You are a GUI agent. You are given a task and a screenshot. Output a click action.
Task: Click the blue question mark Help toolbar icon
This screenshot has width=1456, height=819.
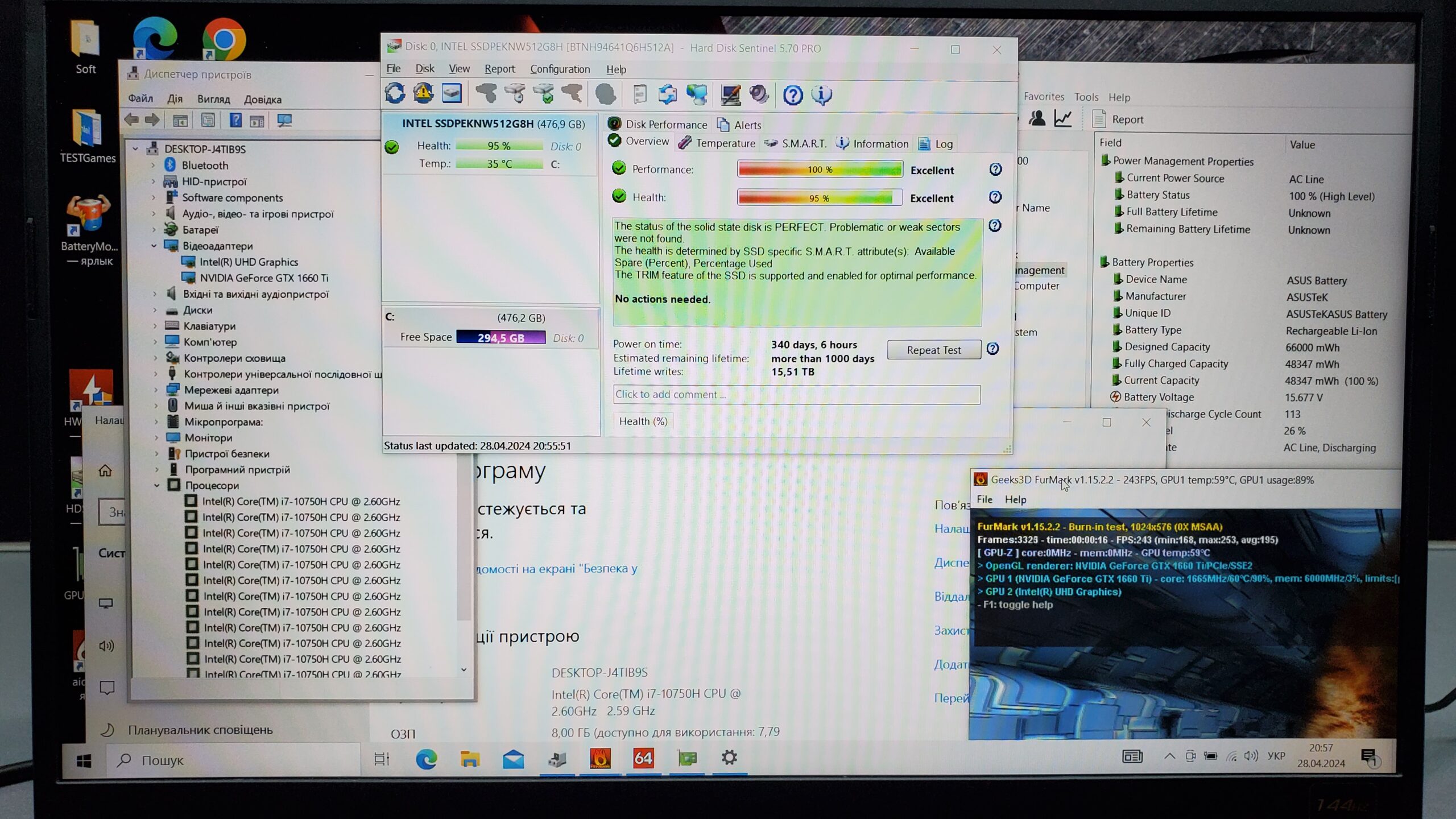793,95
